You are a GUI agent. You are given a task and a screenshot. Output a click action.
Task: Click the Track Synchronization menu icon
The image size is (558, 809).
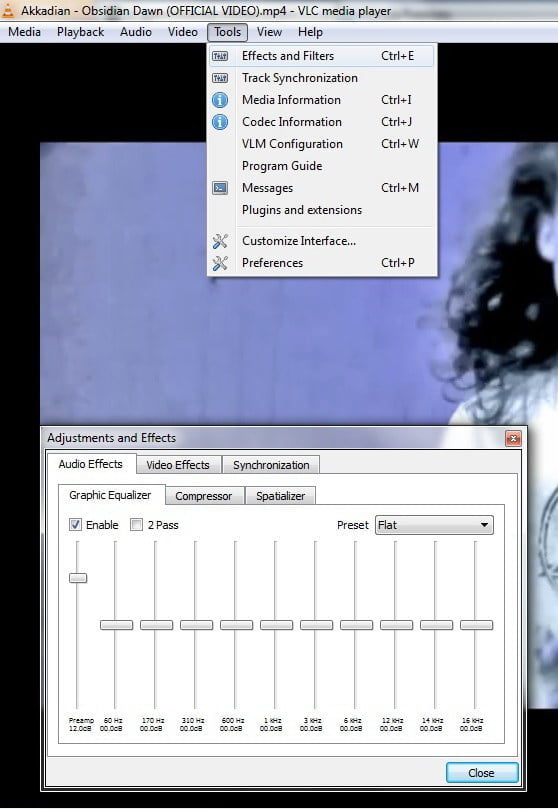(220, 78)
